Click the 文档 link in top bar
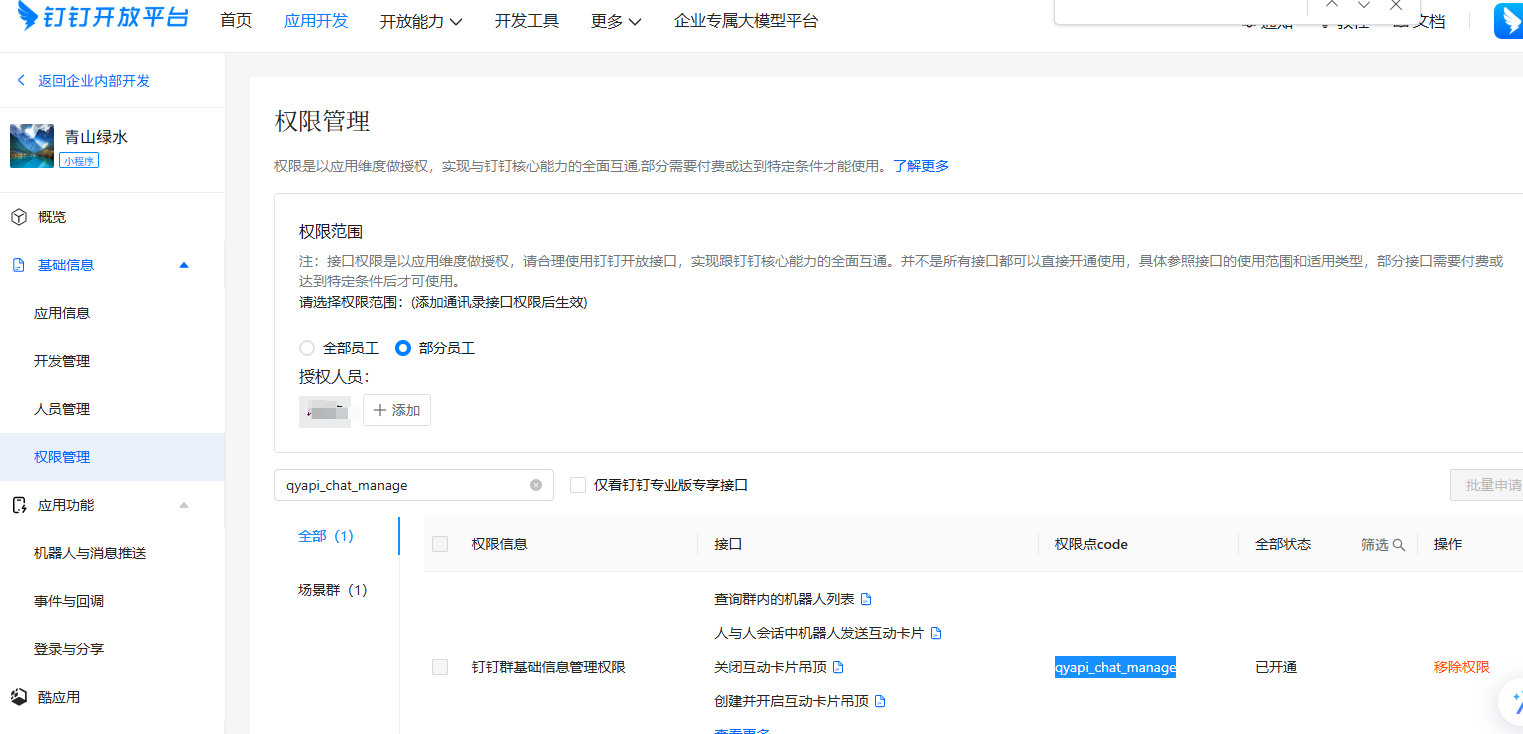The image size is (1523, 734). [x=1421, y=22]
